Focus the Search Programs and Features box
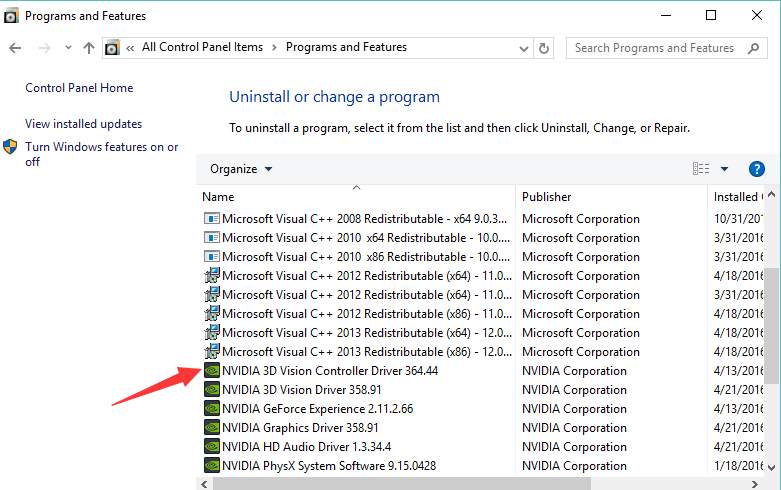 point(666,48)
